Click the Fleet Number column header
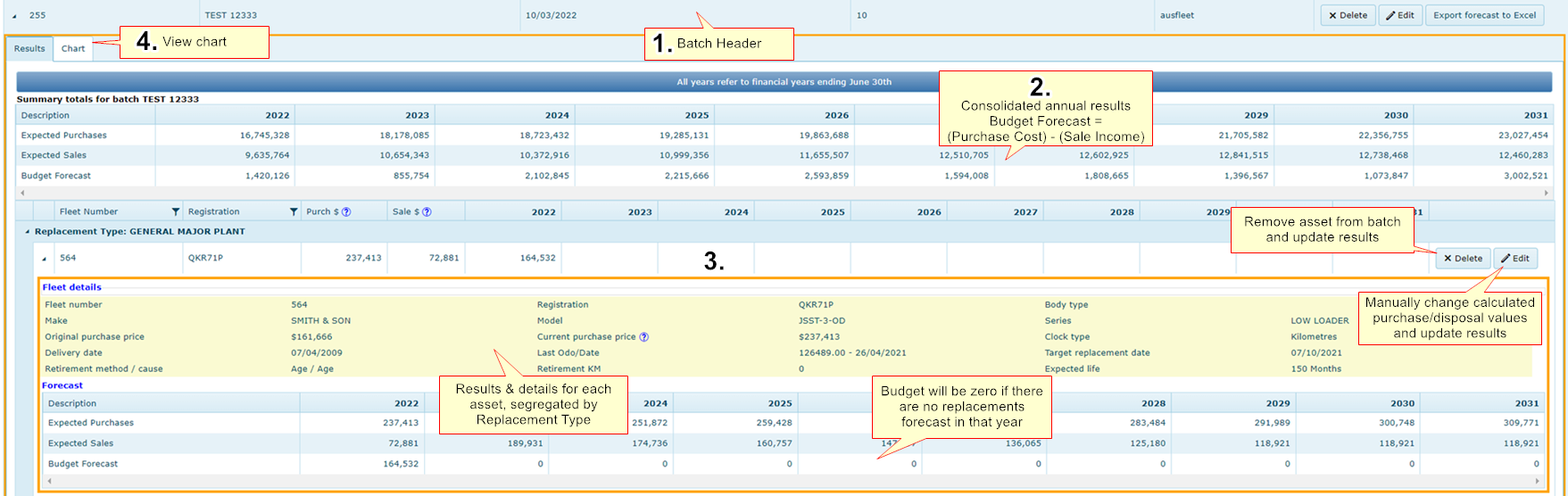Image resolution: width=1568 pixels, height=496 pixels. pyautogui.click(x=88, y=211)
